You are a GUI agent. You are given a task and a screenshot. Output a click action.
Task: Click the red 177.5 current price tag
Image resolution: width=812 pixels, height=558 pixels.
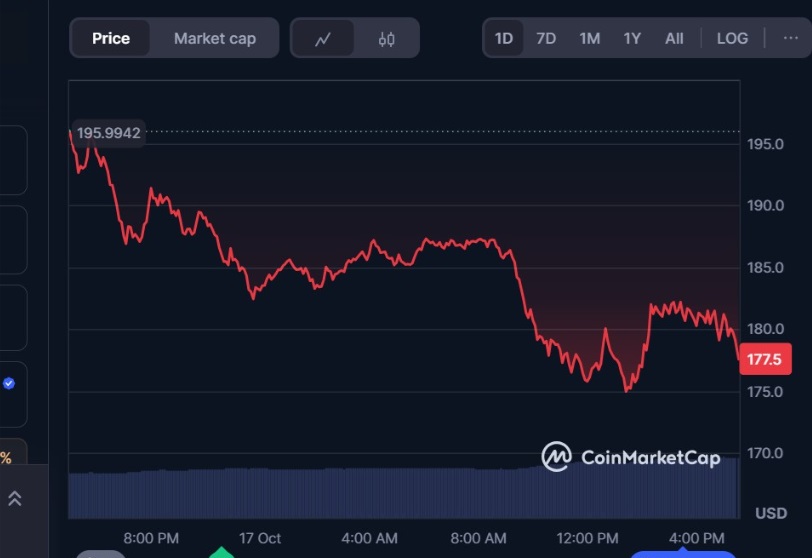click(x=765, y=358)
